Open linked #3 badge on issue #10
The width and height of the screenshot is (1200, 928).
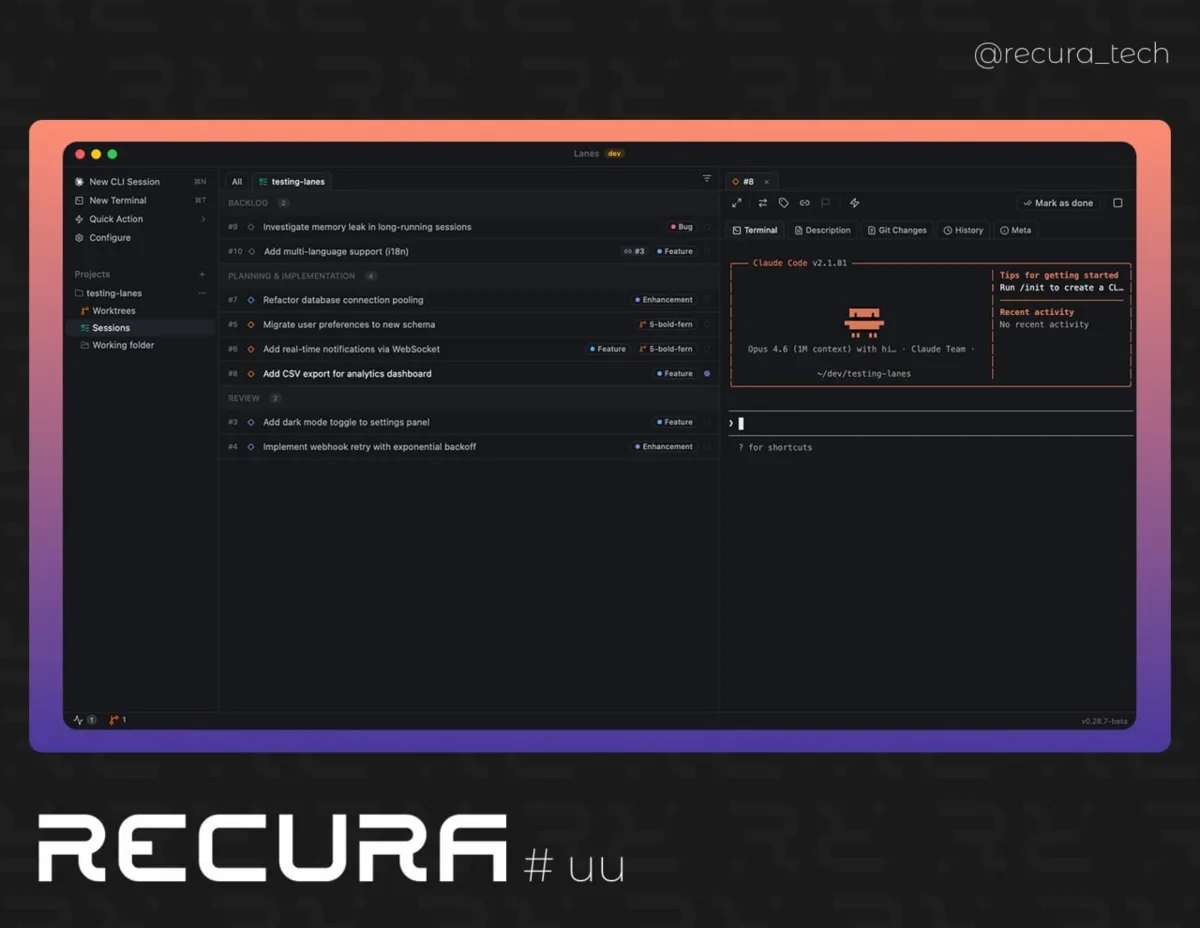[x=634, y=252]
